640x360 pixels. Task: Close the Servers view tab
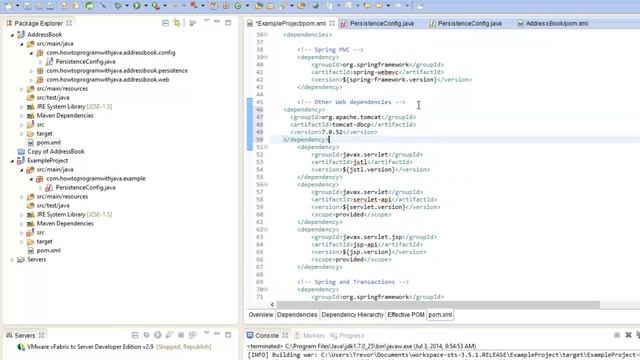[41, 336]
